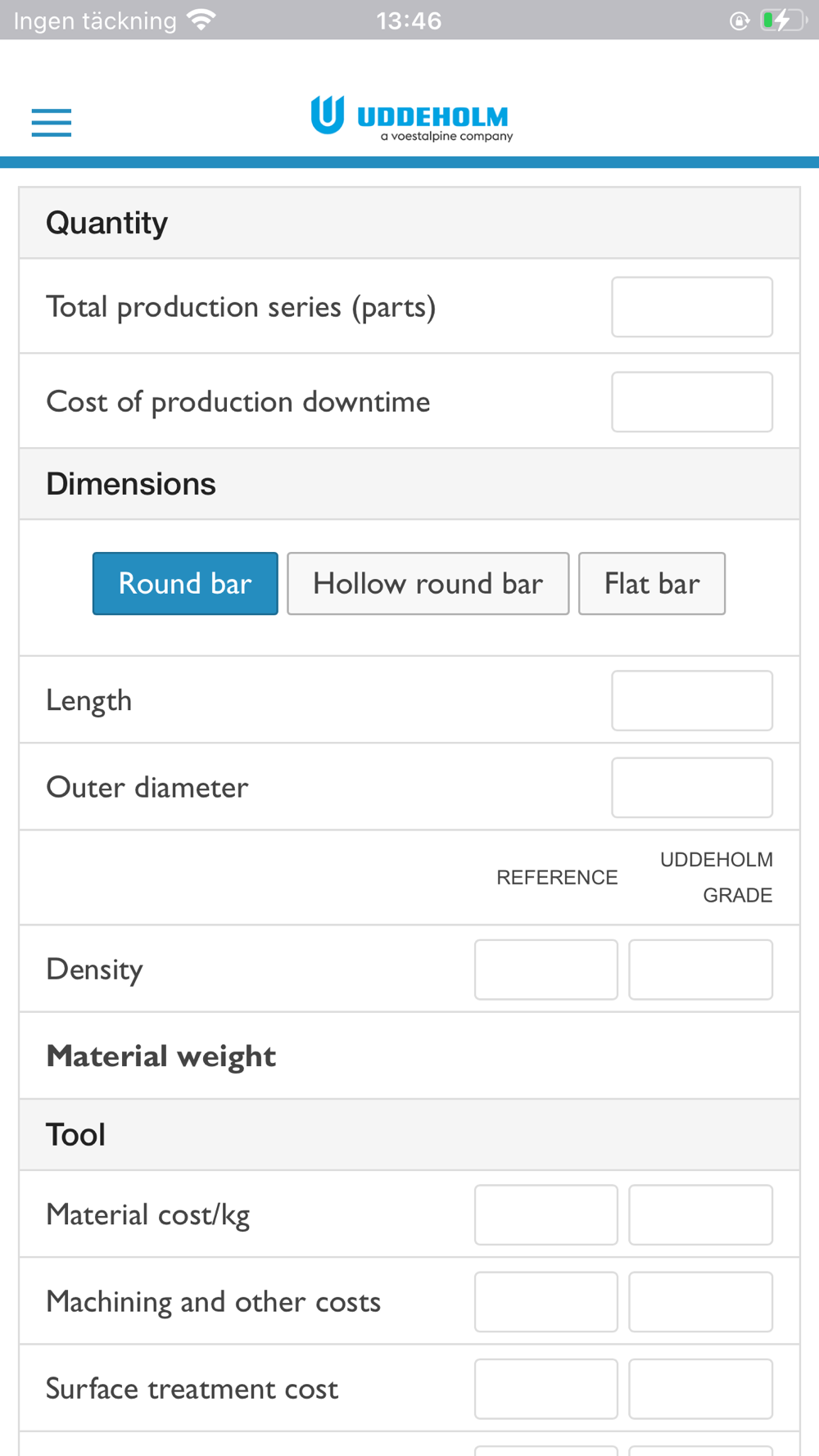Focus the Reference Material cost/kg field
This screenshot has width=819, height=1456.
pyautogui.click(x=546, y=1215)
